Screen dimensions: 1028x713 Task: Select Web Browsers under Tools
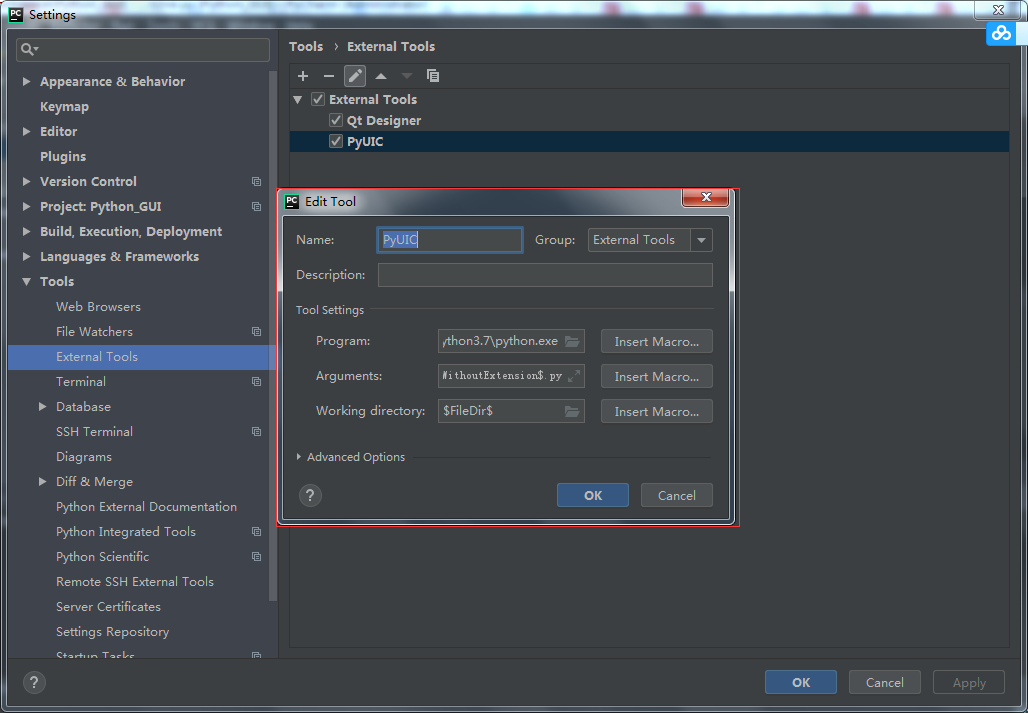click(98, 307)
